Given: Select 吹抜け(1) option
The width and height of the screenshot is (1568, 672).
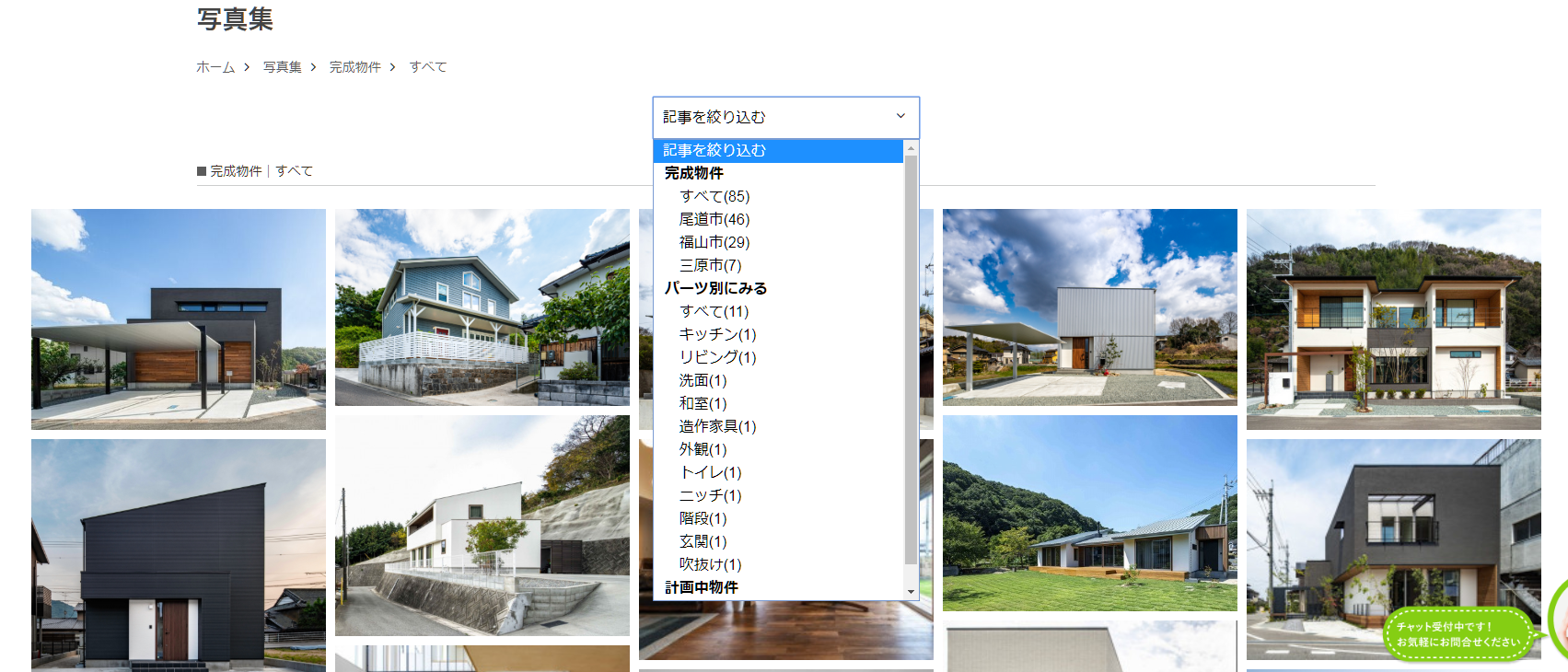Looking at the screenshot, I should click(779, 564).
